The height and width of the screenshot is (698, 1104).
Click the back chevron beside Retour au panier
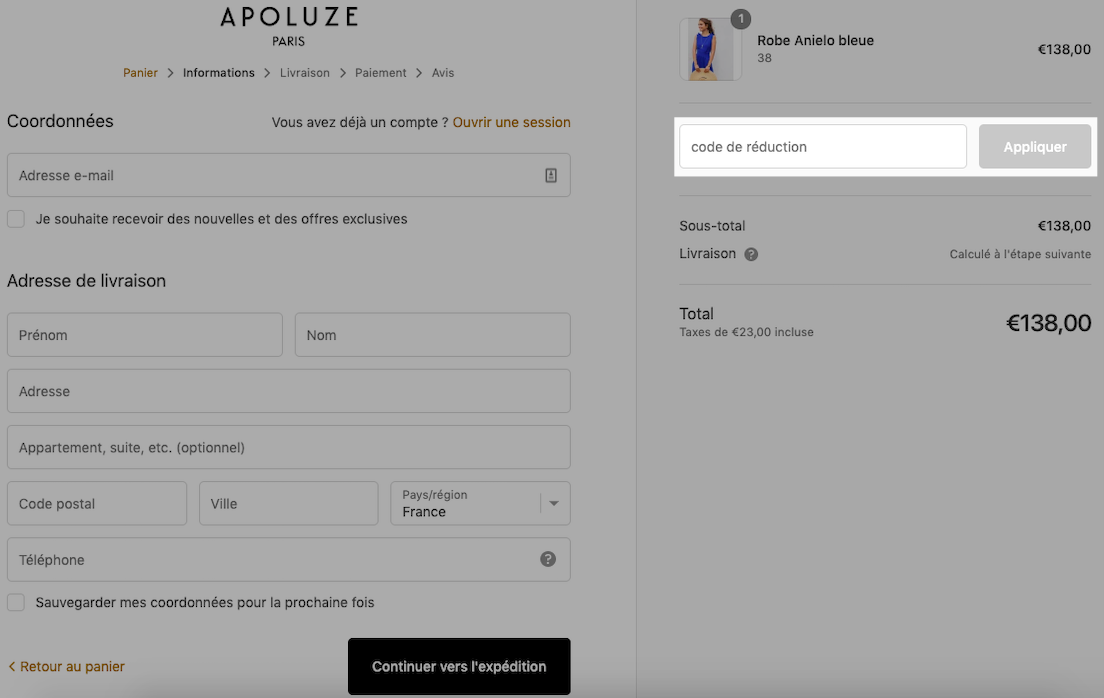tap(11, 666)
